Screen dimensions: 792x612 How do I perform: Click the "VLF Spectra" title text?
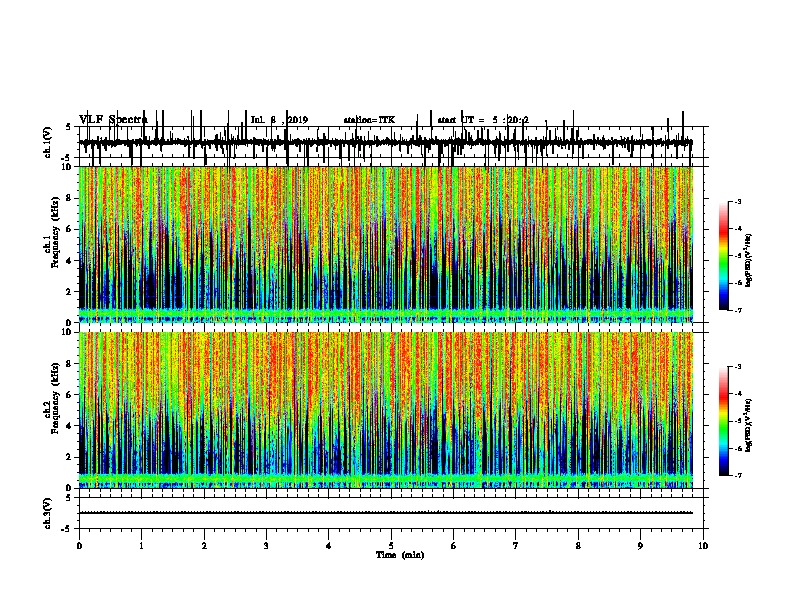[113, 120]
